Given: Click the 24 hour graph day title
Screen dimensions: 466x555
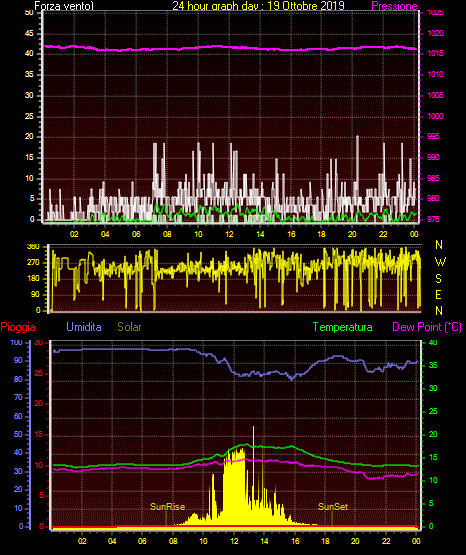Looking at the screenshot, I should click(x=258, y=6).
